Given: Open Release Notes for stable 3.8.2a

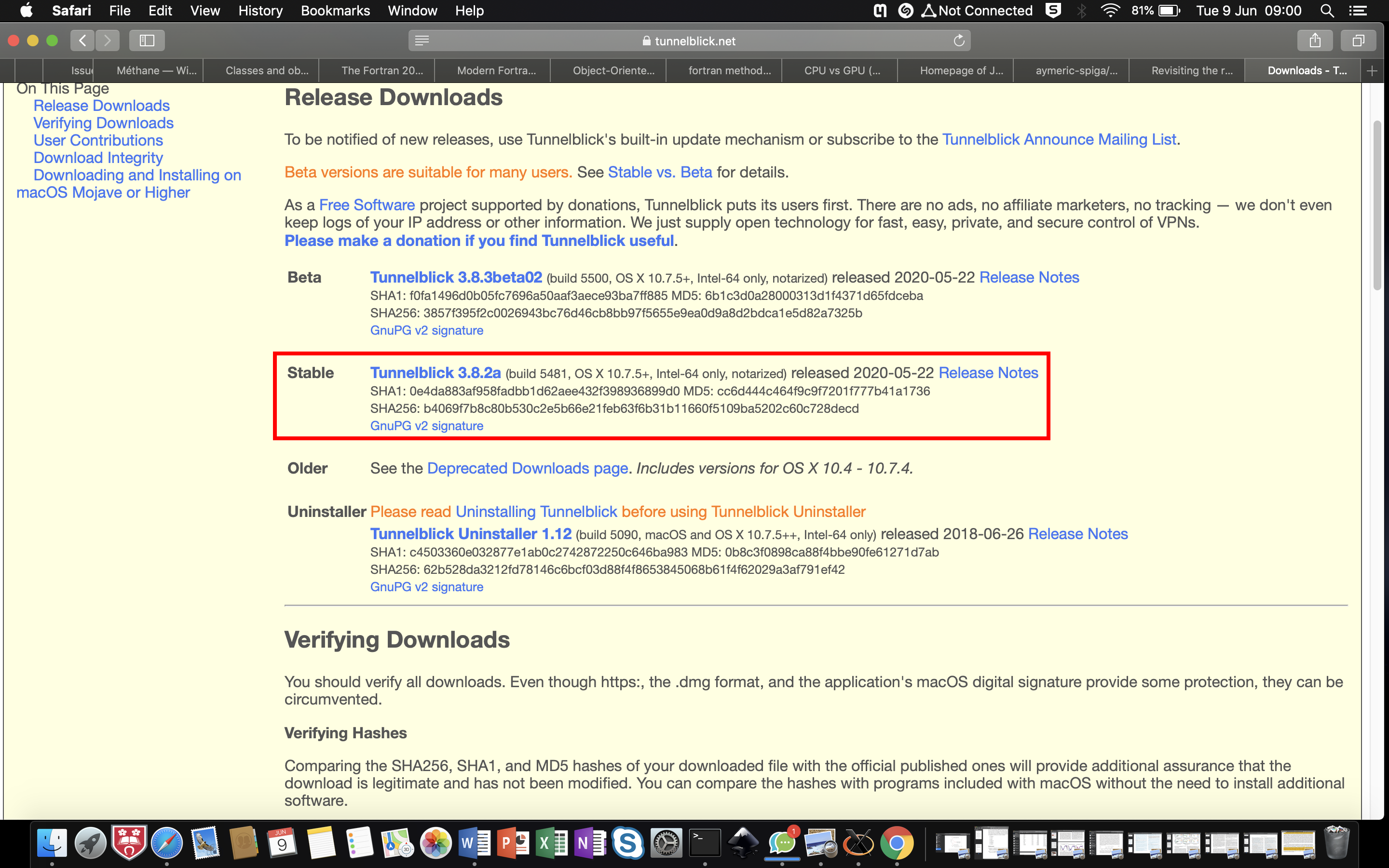Looking at the screenshot, I should point(988,373).
